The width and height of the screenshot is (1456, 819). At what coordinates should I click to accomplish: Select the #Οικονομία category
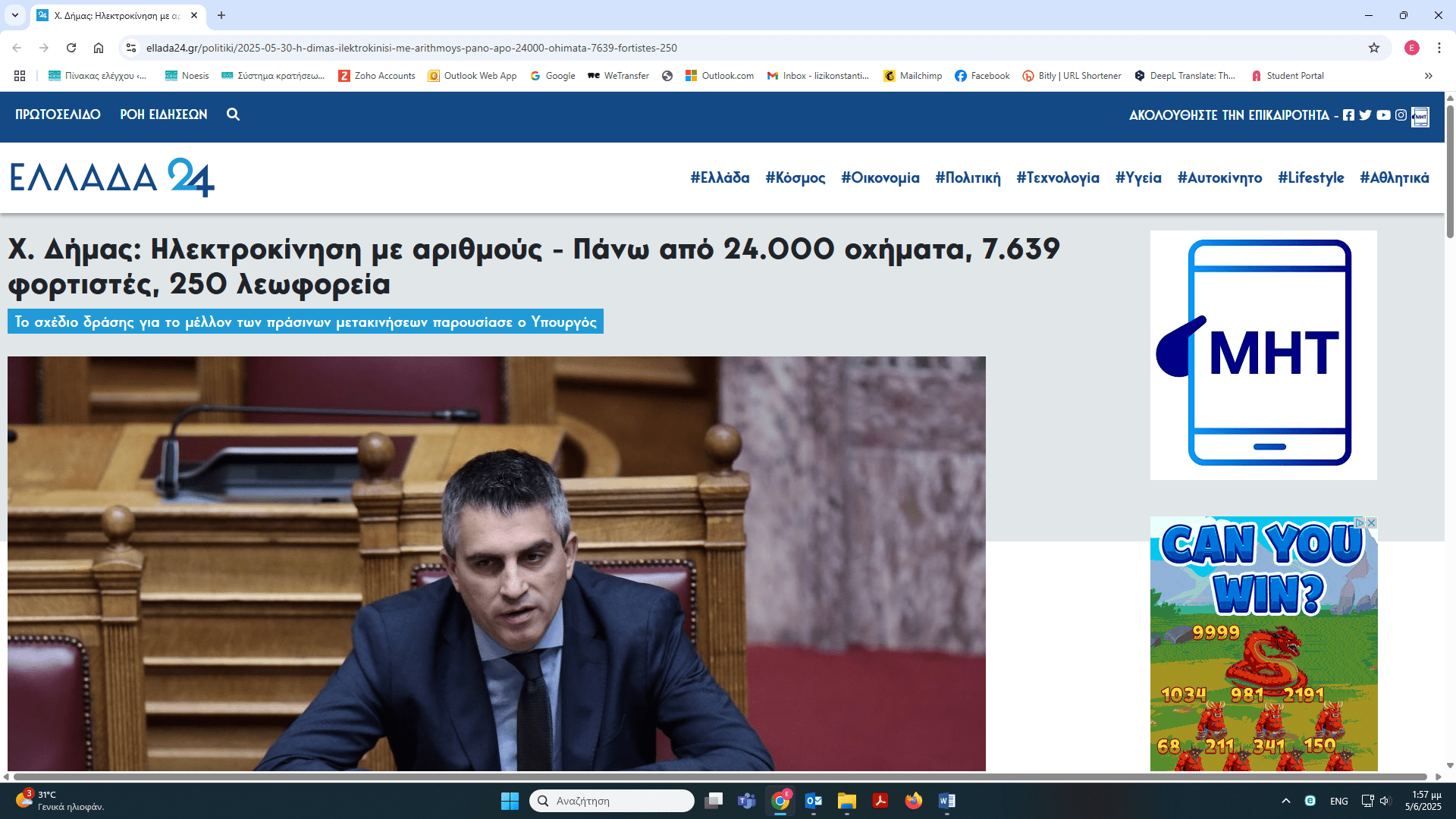(x=880, y=177)
